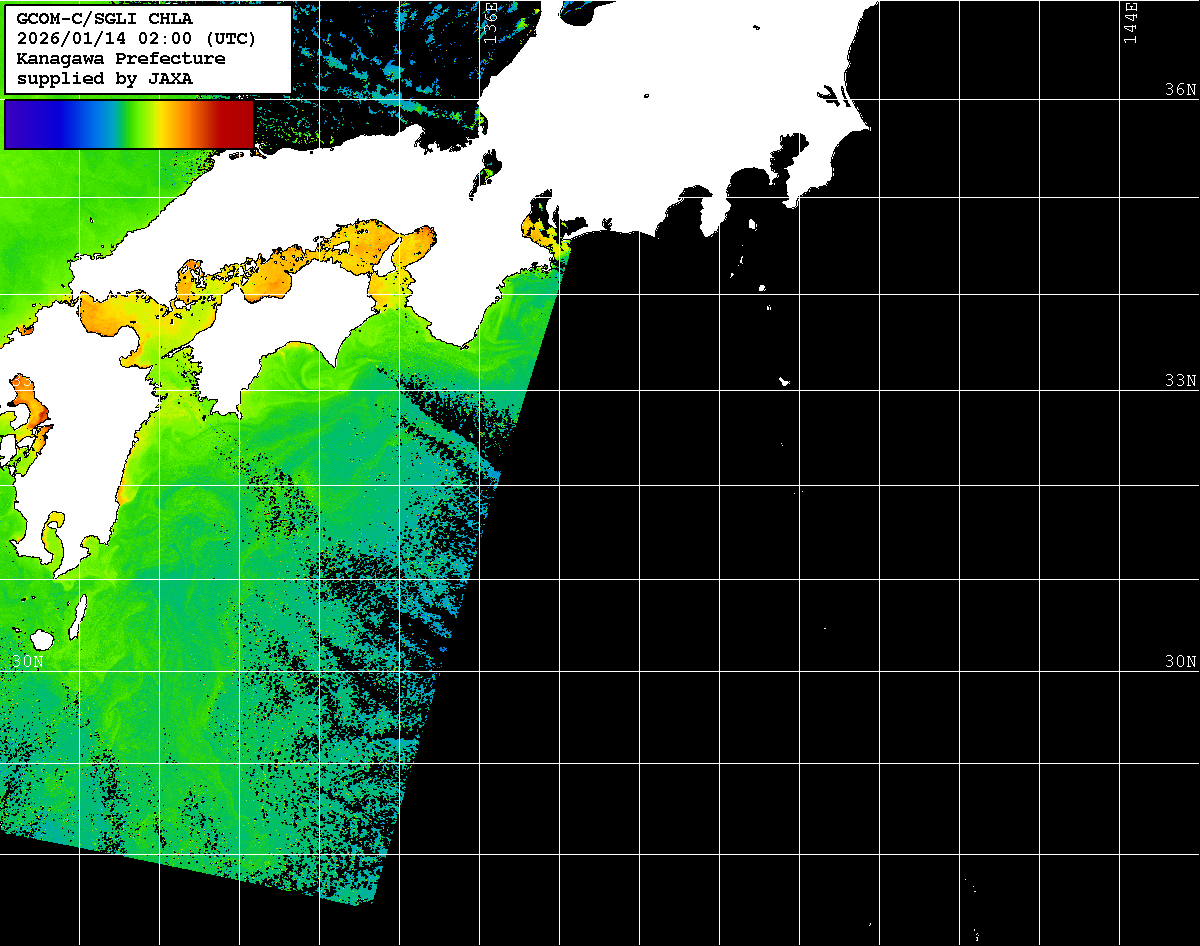
Task: Click the 36N latitude label
Action: (x=1180, y=89)
